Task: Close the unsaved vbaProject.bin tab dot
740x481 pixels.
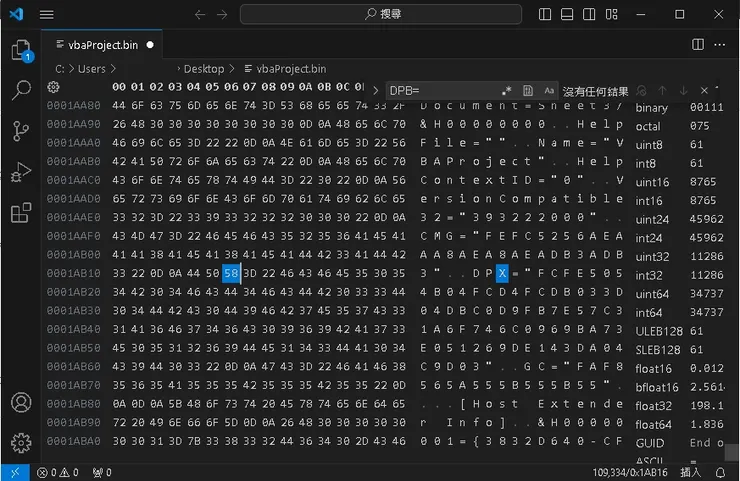Action: pos(150,45)
